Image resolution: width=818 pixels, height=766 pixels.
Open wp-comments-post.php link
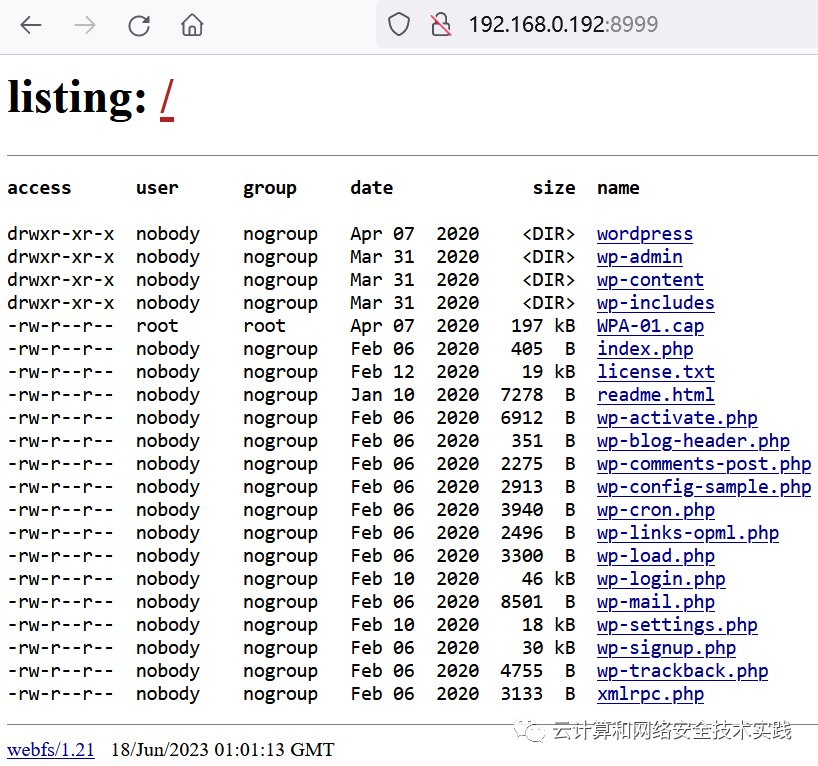click(x=704, y=464)
